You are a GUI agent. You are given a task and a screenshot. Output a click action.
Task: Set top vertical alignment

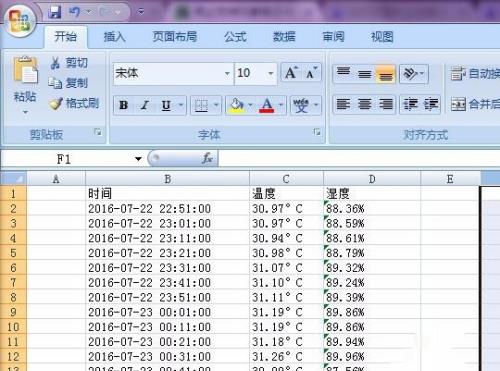343,73
